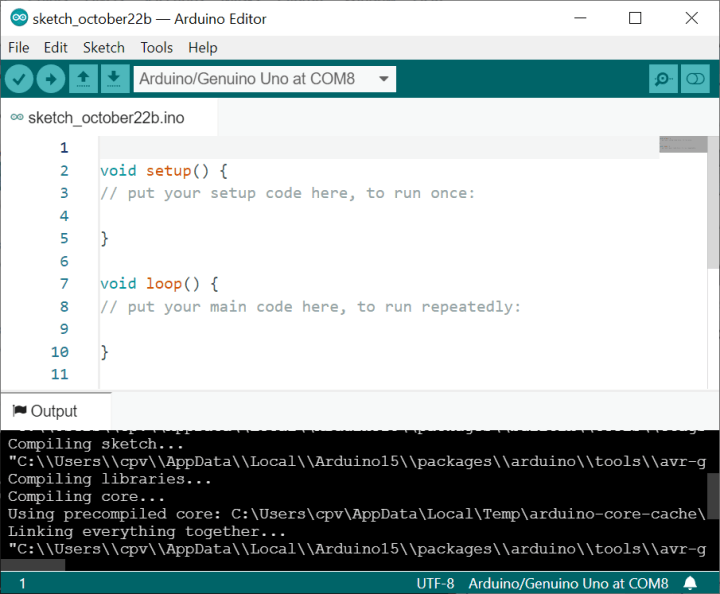Click the UTF-8 encoding in status bar
The image size is (720, 594).
[x=435, y=583]
